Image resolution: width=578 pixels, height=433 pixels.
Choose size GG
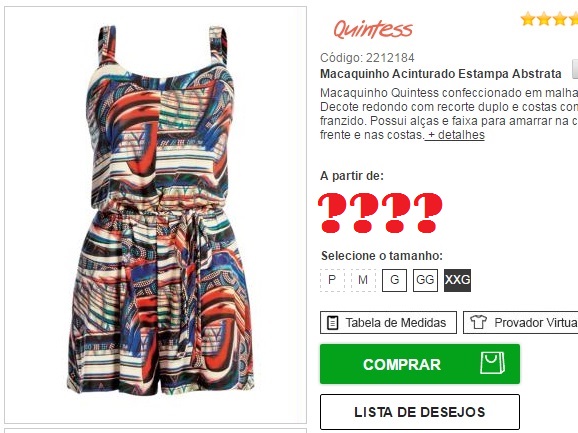tap(425, 280)
